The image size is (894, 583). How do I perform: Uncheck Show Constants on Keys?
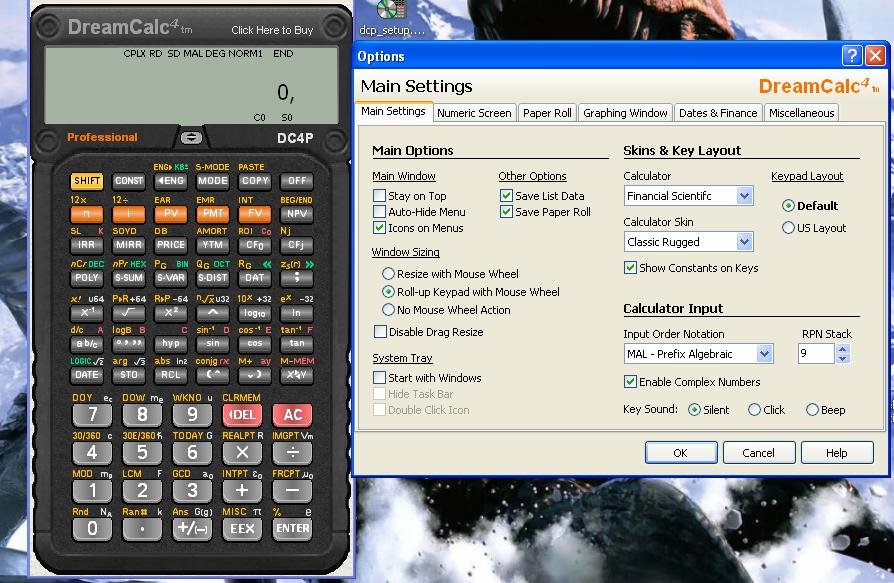(630, 268)
